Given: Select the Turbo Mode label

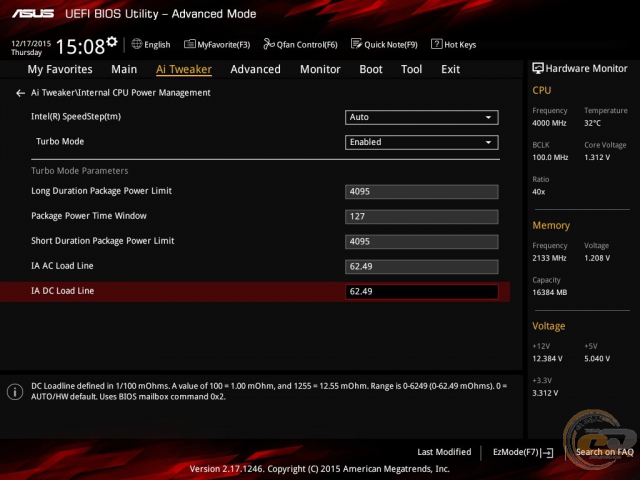Looking at the screenshot, I should click(x=60, y=142).
